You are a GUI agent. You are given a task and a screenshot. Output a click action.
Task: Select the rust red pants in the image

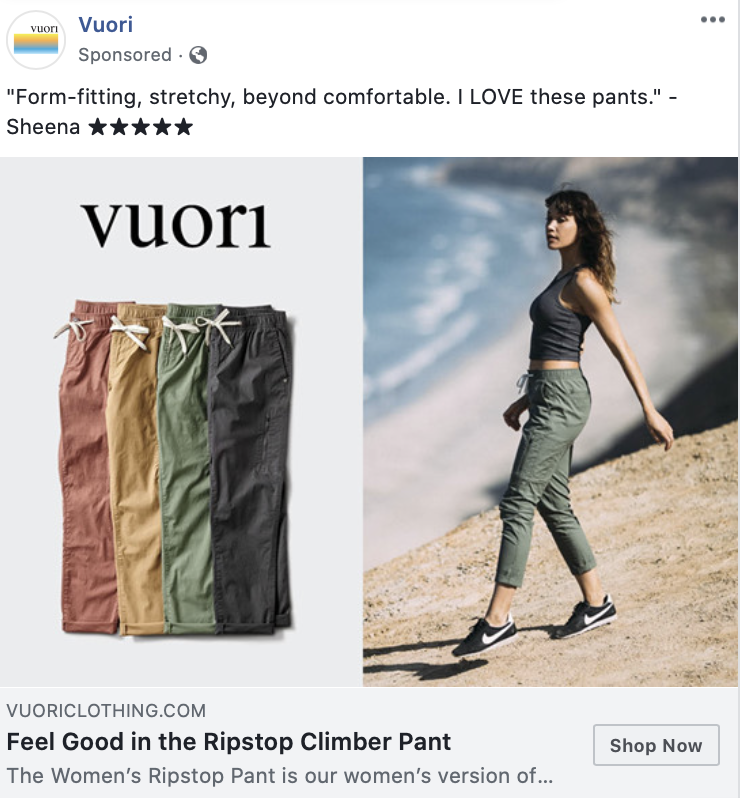pos(84,468)
